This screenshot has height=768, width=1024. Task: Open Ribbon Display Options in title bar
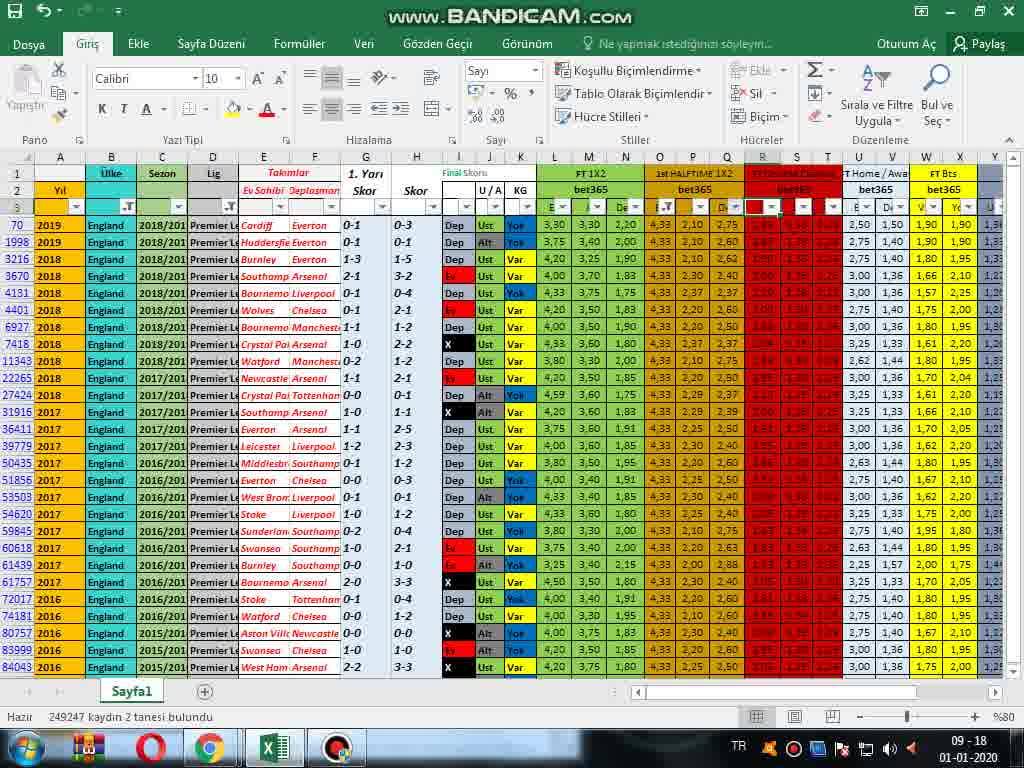tap(921, 10)
